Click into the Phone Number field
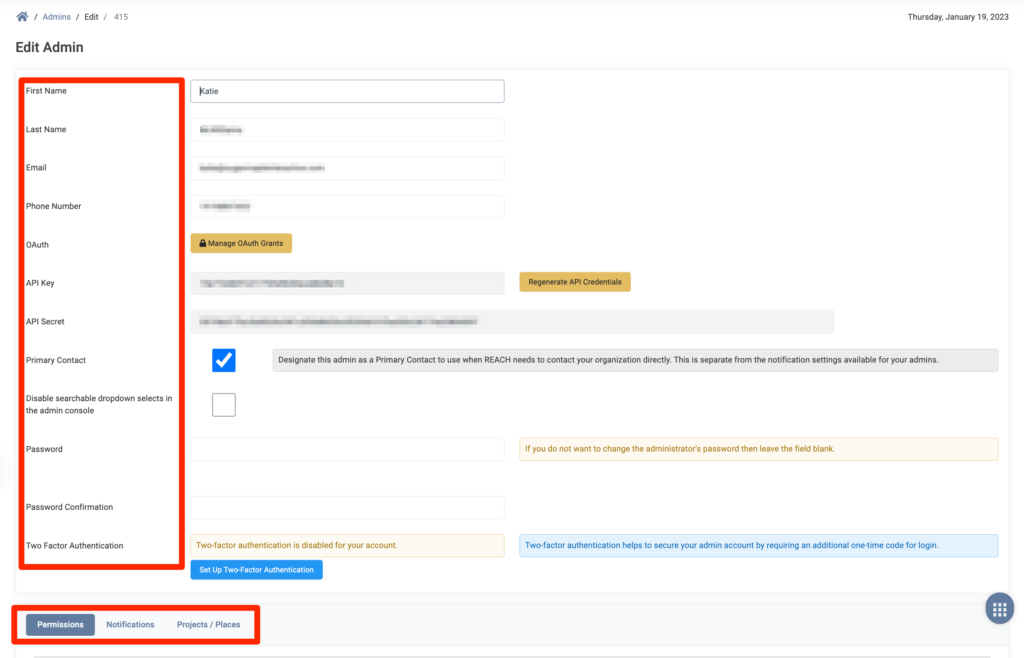 click(x=347, y=206)
